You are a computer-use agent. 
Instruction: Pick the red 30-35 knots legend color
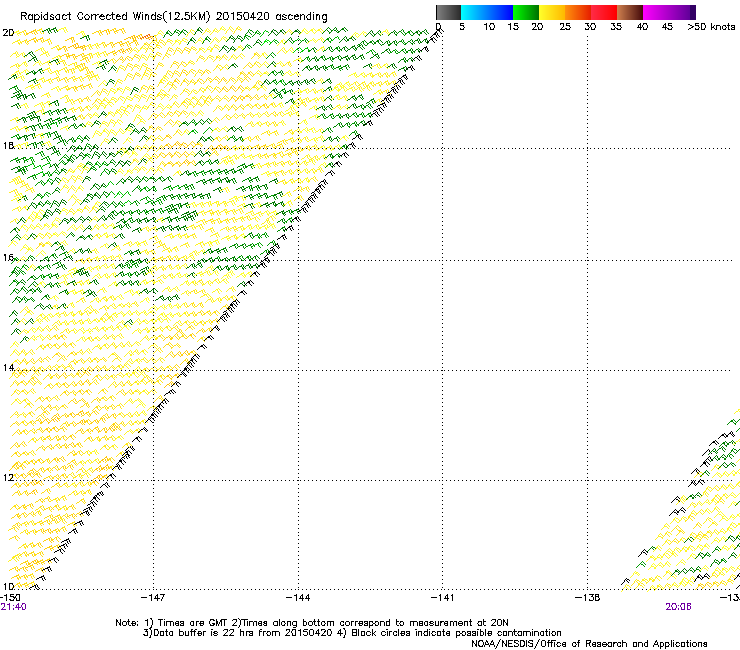click(x=604, y=12)
